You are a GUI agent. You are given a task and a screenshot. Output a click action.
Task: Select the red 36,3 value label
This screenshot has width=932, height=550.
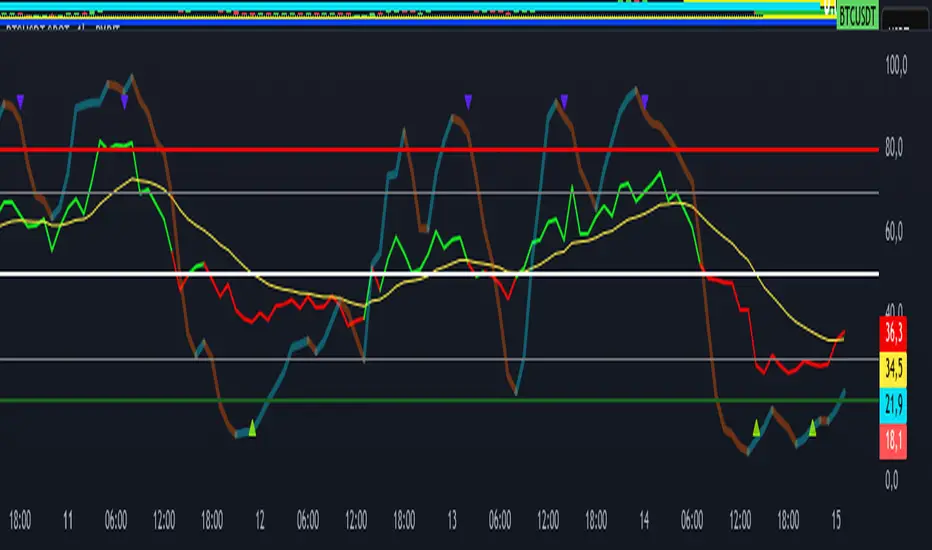tap(893, 332)
